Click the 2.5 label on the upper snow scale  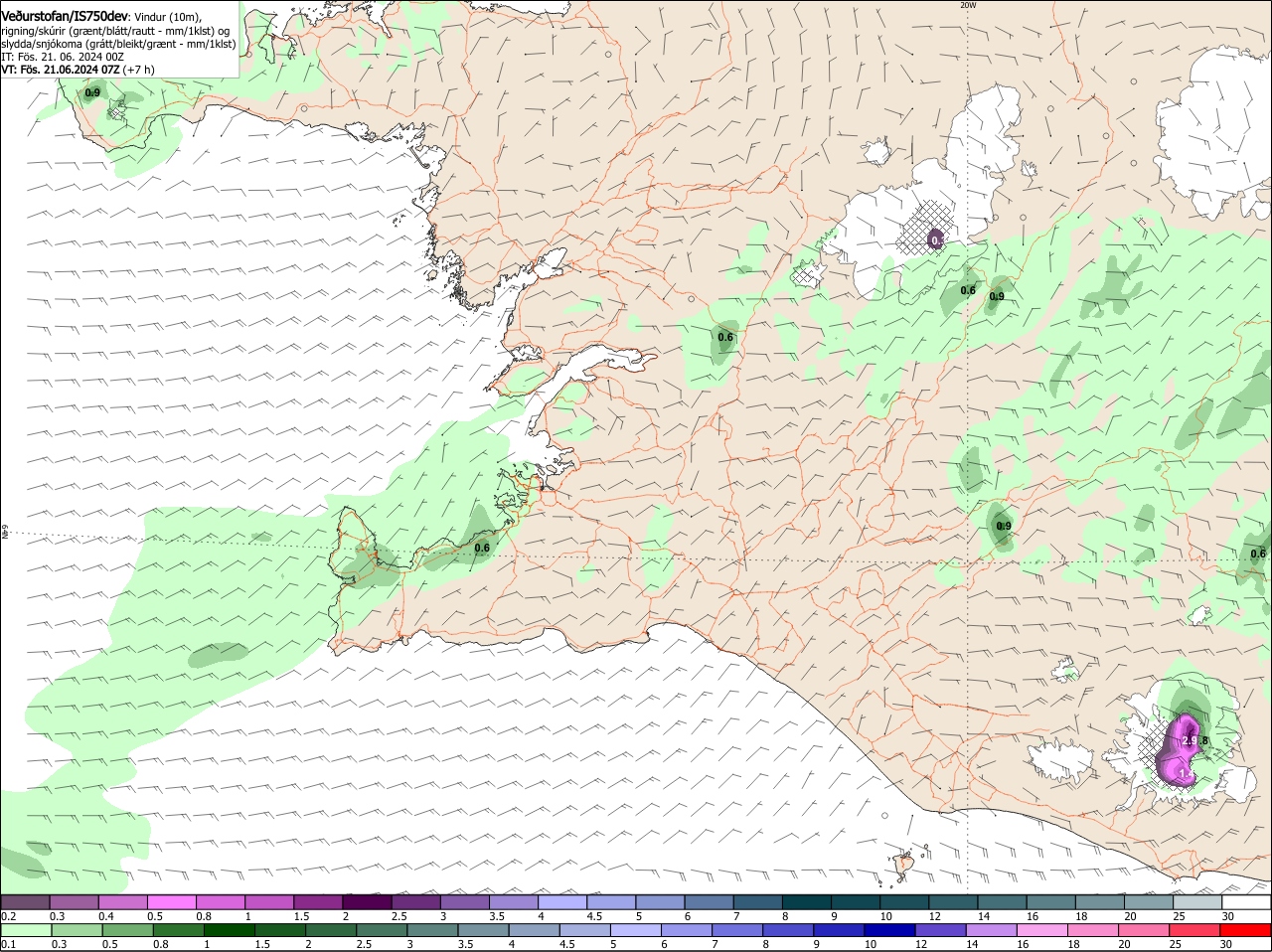tap(398, 916)
